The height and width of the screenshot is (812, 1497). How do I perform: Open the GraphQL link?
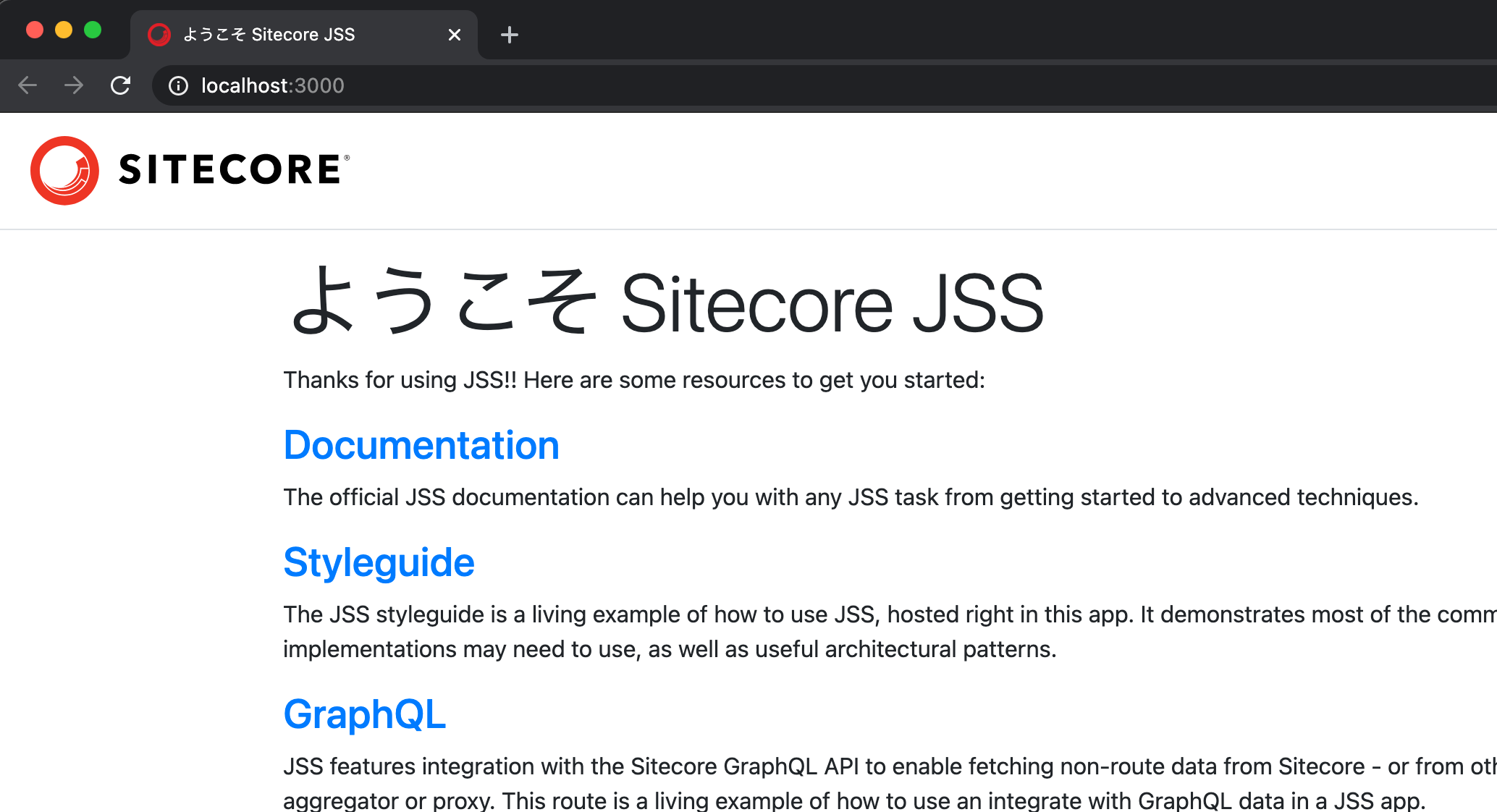[x=365, y=714]
